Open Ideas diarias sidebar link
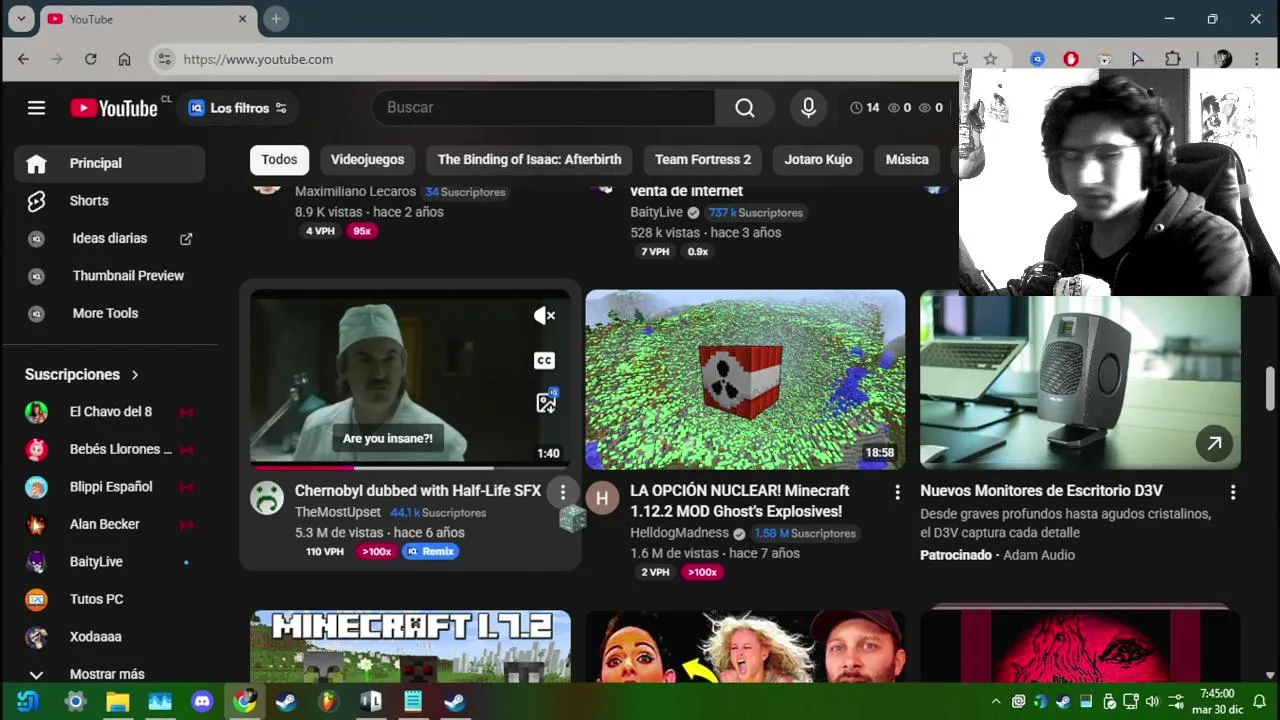This screenshot has width=1280, height=720. [x=110, y=238]
